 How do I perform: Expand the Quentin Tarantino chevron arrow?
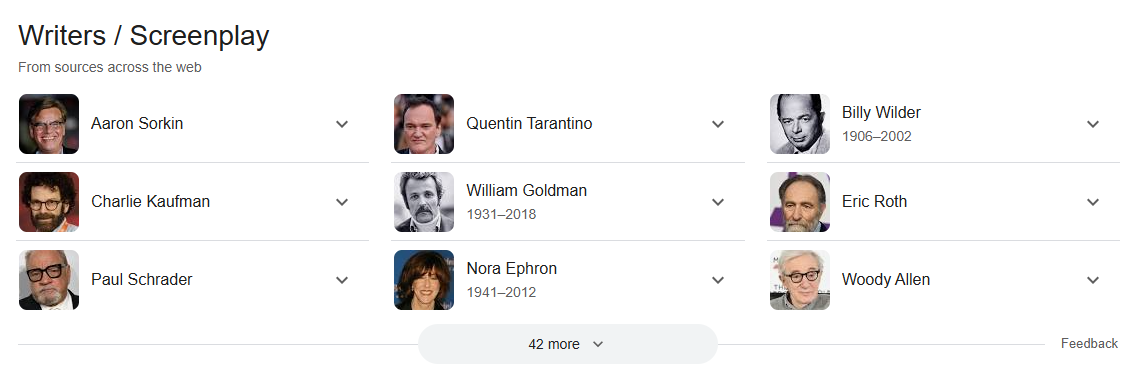pos(718,124)
